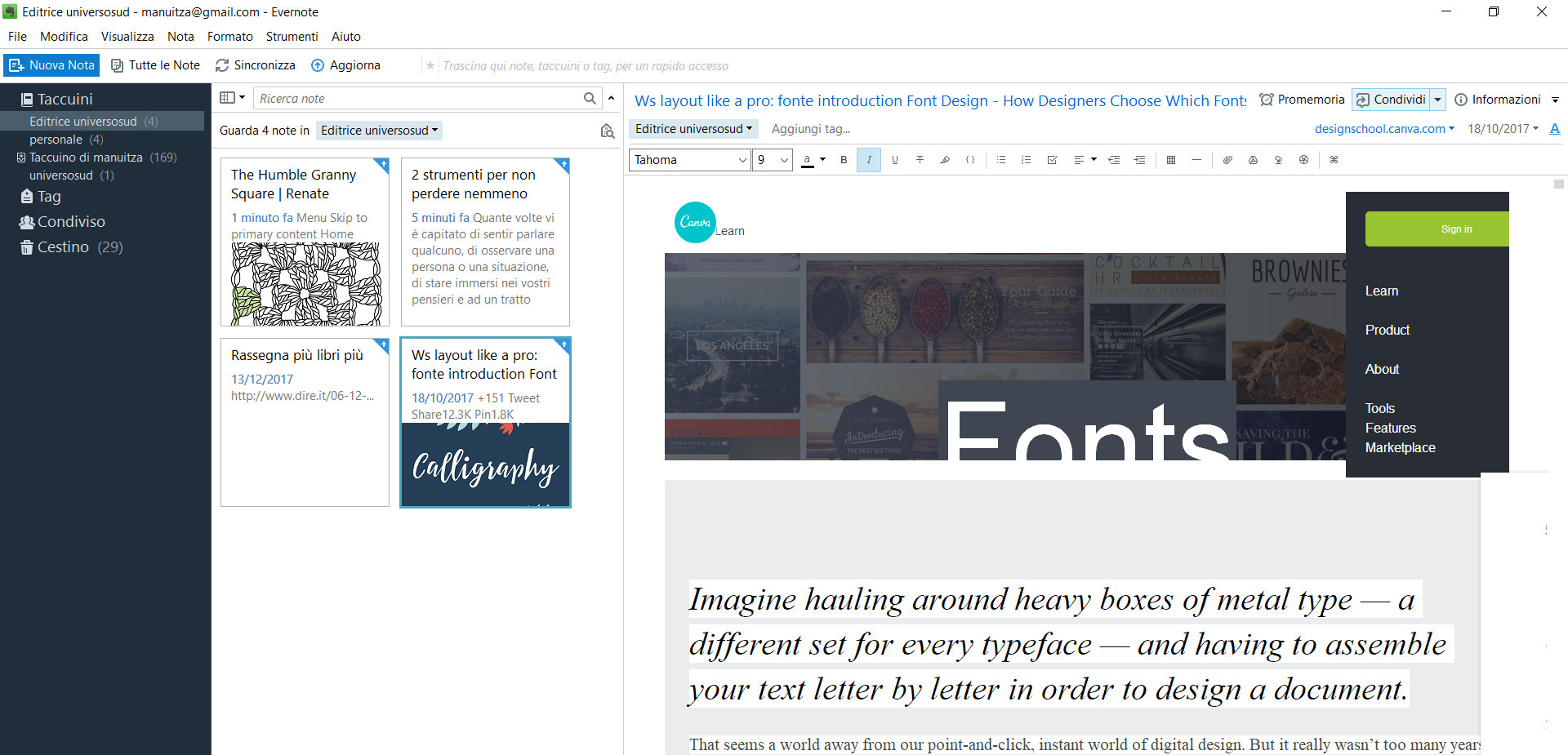
Task: Open The Humble Granny Square note card
Action: (x=305, y=242)
